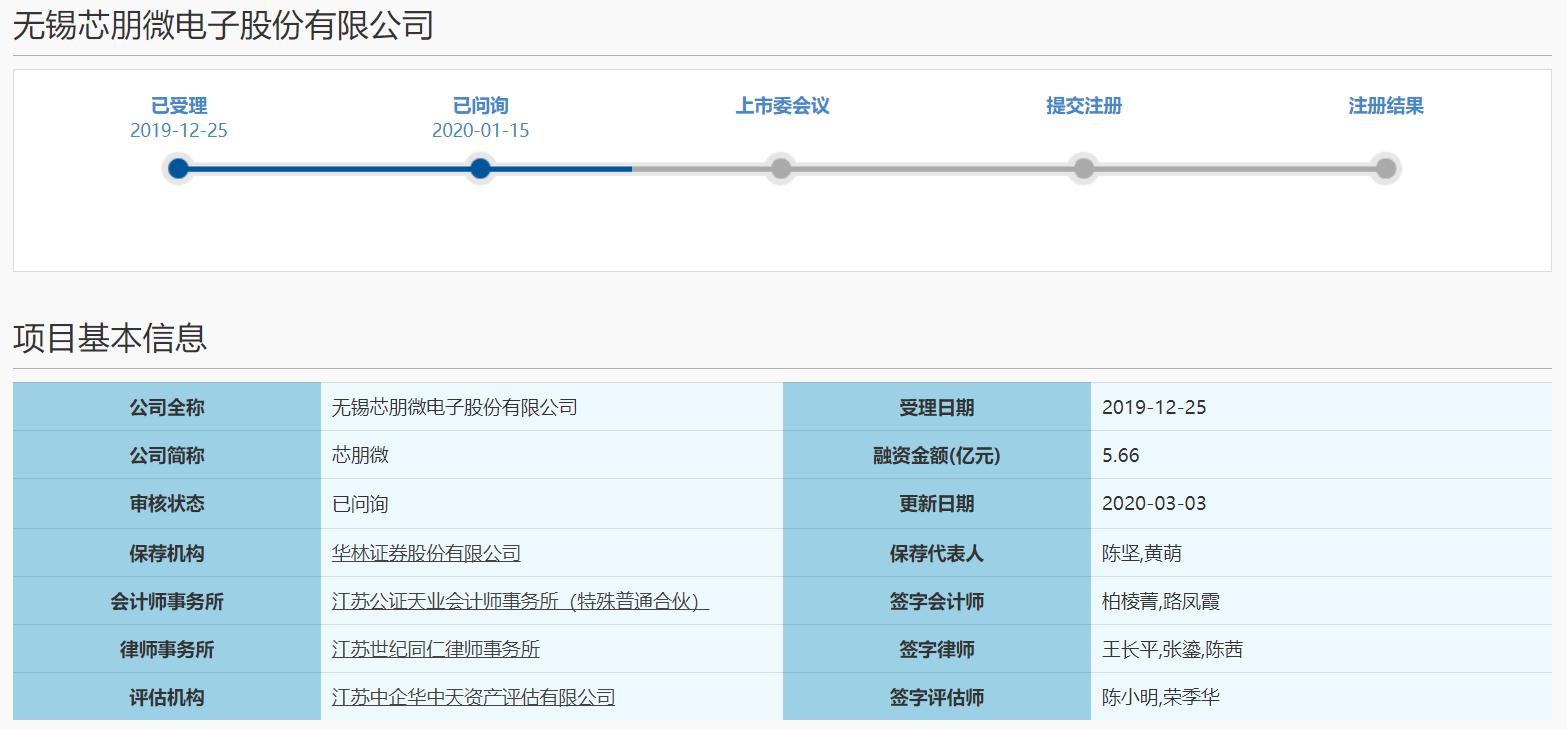The height and width of the screenshot is (729, 1567).
Task: Select the 受理日期 value 2019-12-25
Action: click(x=1155, y=407)
